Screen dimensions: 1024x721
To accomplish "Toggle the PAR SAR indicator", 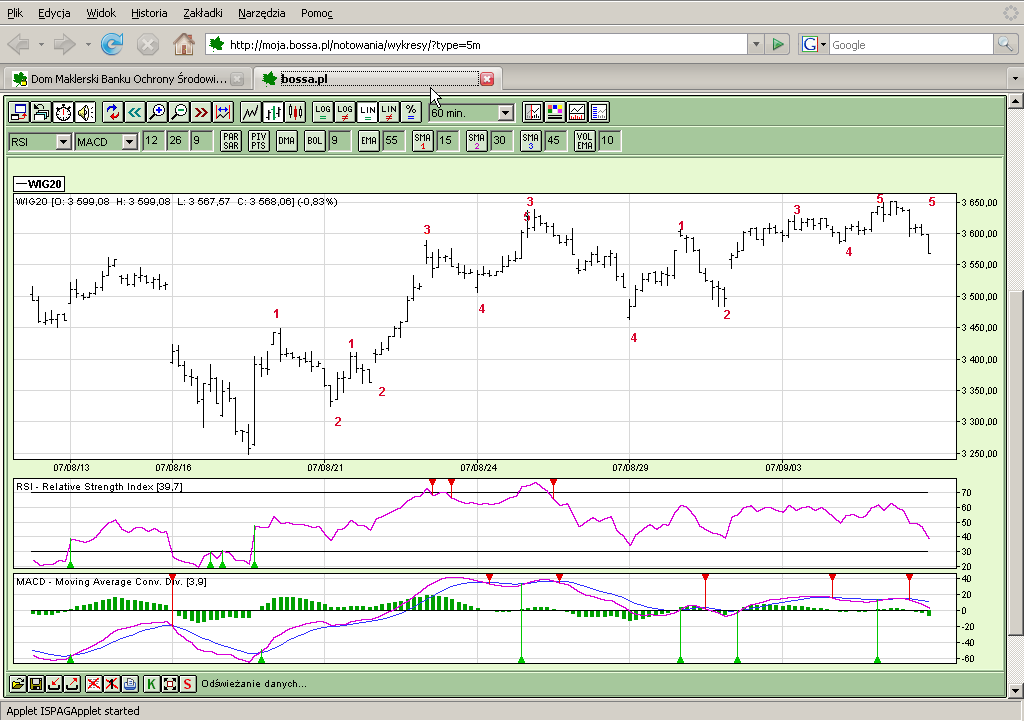I will (231, 141).
